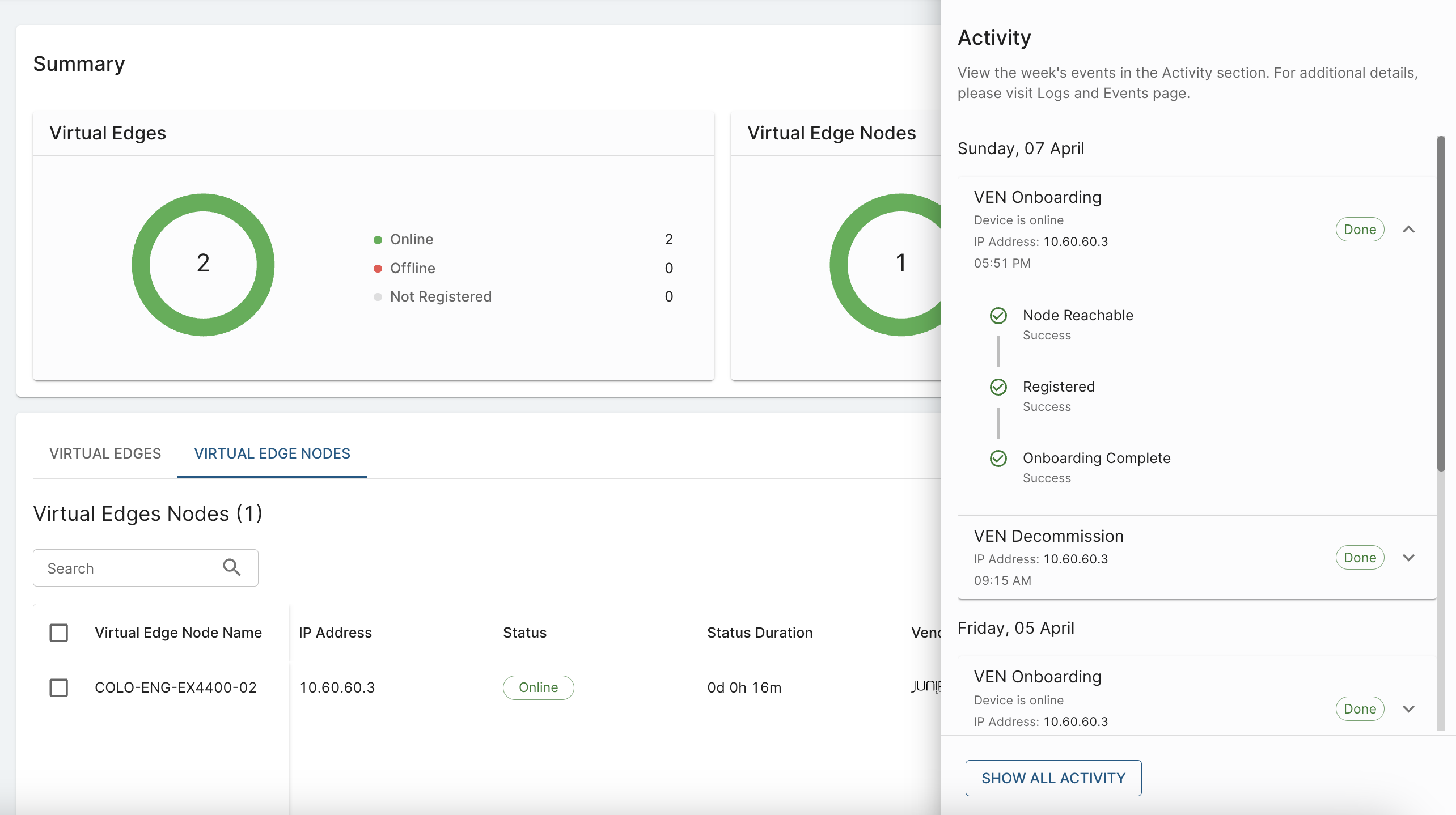This screenshot has height=815, width=1456.
Task: Expand the VEN Decommission activity
Action: point(1408,558)
